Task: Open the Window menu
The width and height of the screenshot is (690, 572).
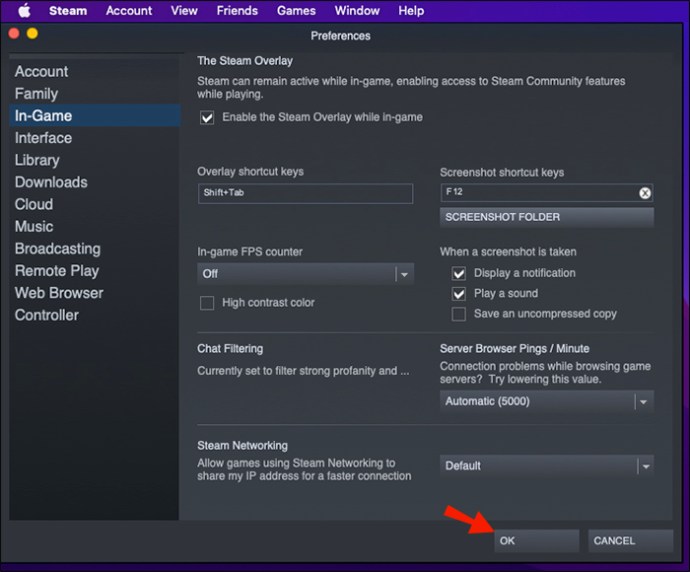Action: (357, 10)
